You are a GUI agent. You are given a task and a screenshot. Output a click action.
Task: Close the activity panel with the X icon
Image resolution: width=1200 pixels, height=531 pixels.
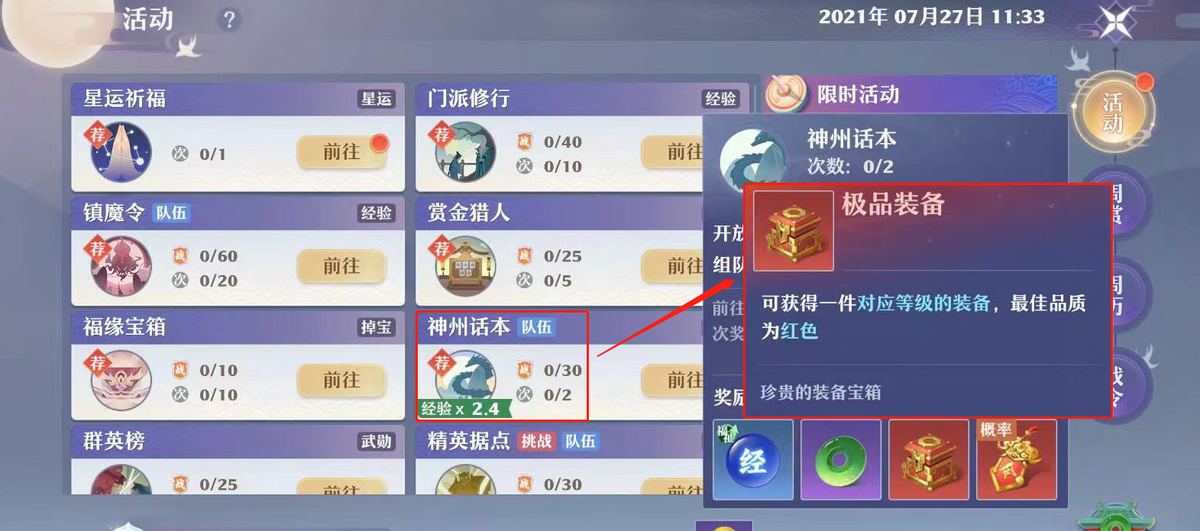(1112, 21)
